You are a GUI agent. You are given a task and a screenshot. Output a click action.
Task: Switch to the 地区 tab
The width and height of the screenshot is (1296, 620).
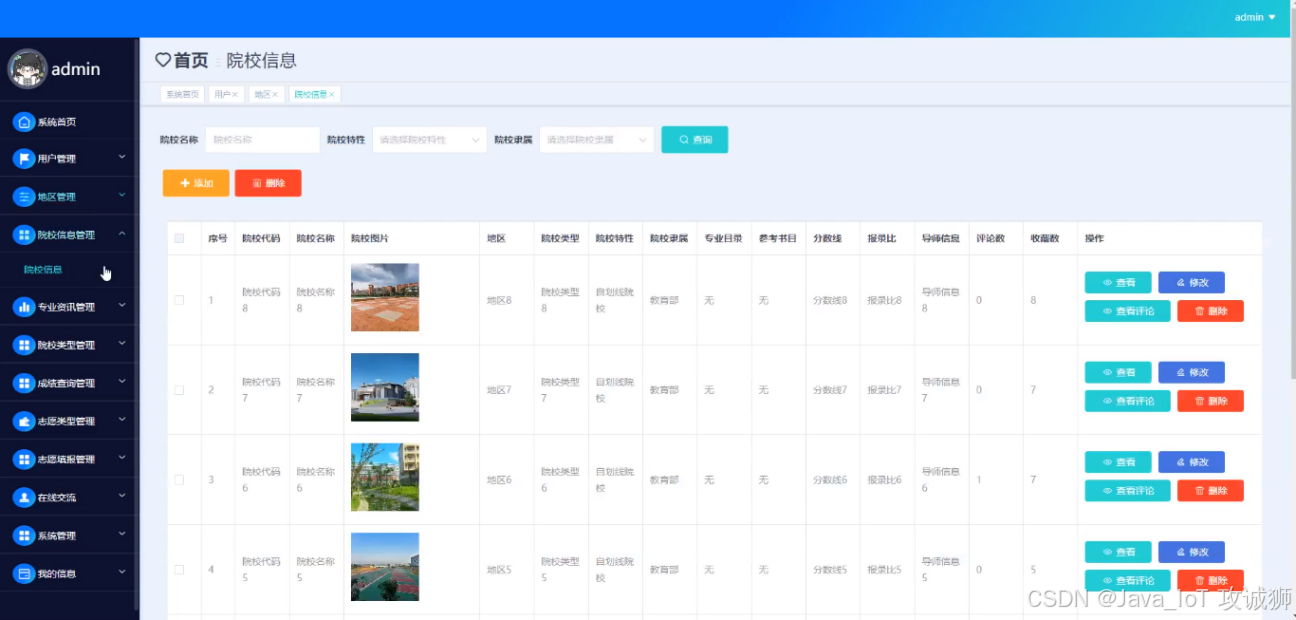tap(262, 95)
